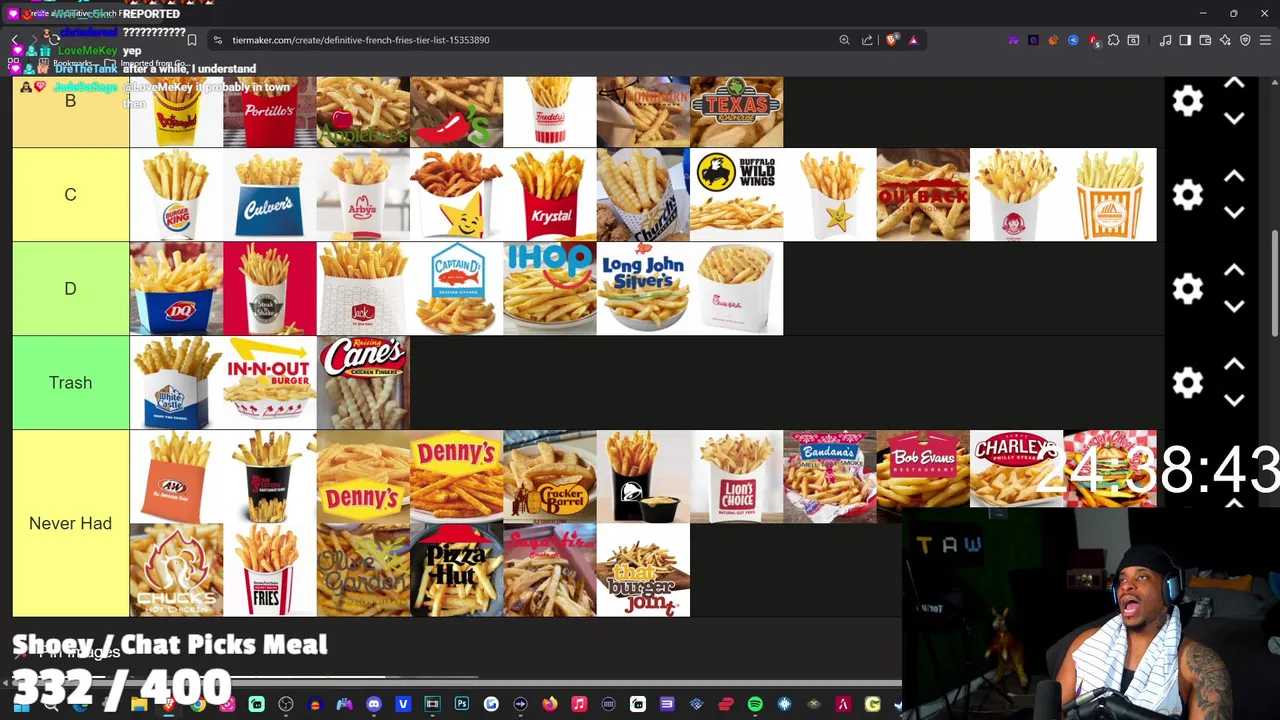
Task: Select the A&W fries in Never Had
Action: pyautogui.click(x=176, y=477)
